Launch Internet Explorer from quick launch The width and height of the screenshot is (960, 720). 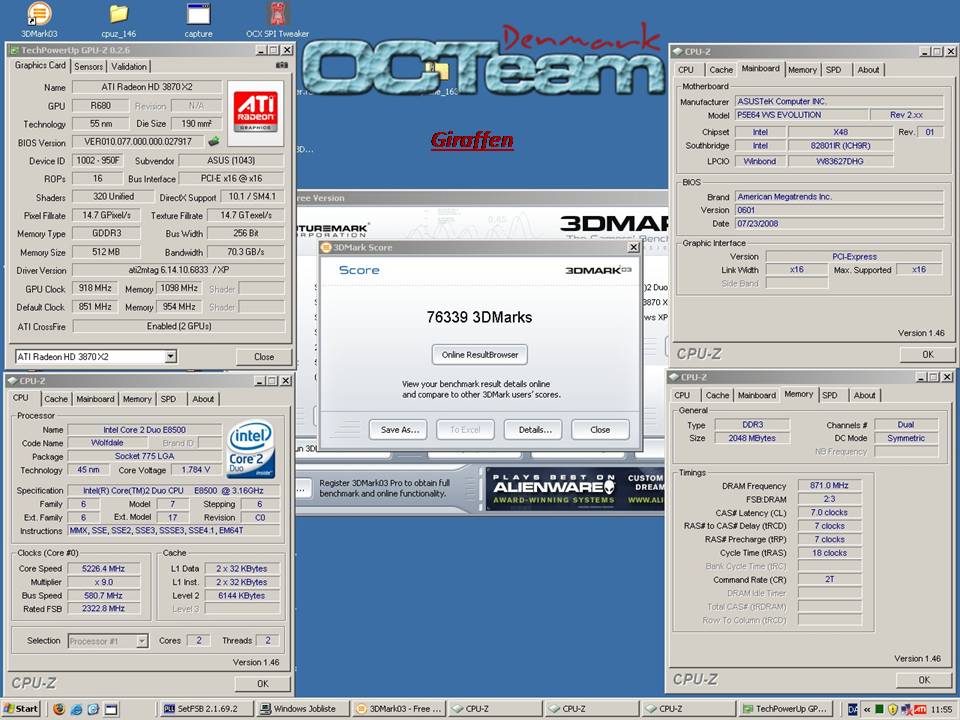coord(77,709)
